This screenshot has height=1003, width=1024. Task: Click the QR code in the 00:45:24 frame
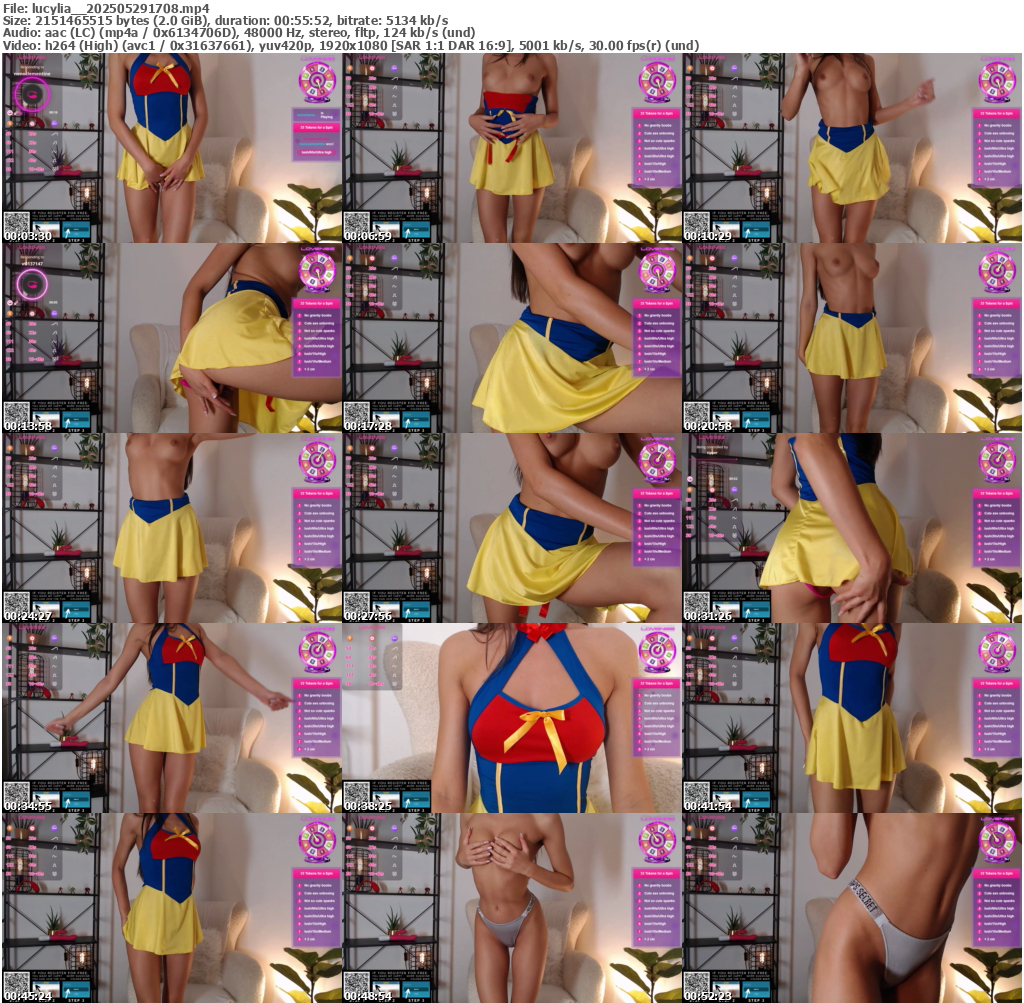[16, 985]
